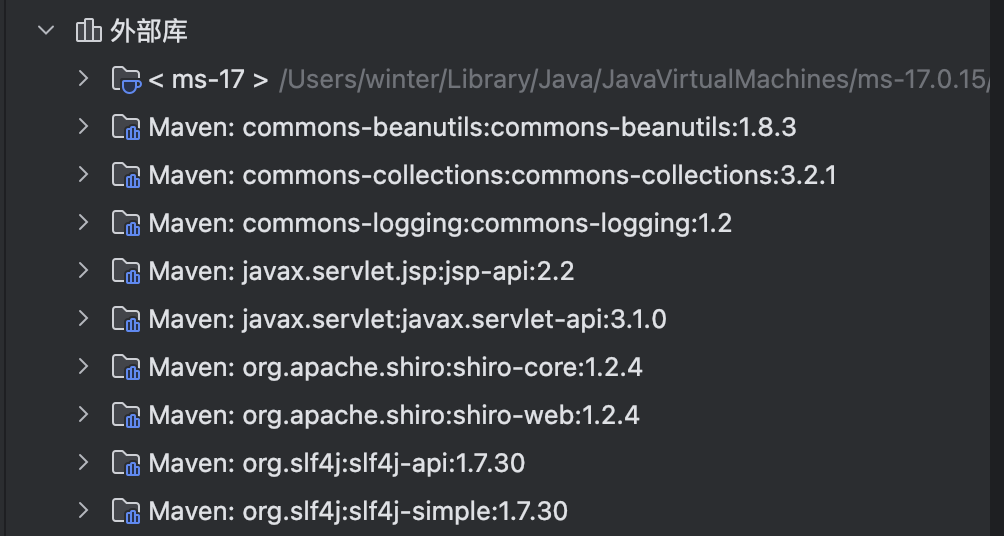
Task: Expand commons-collections 3.2.1 library
Action: 84,175
